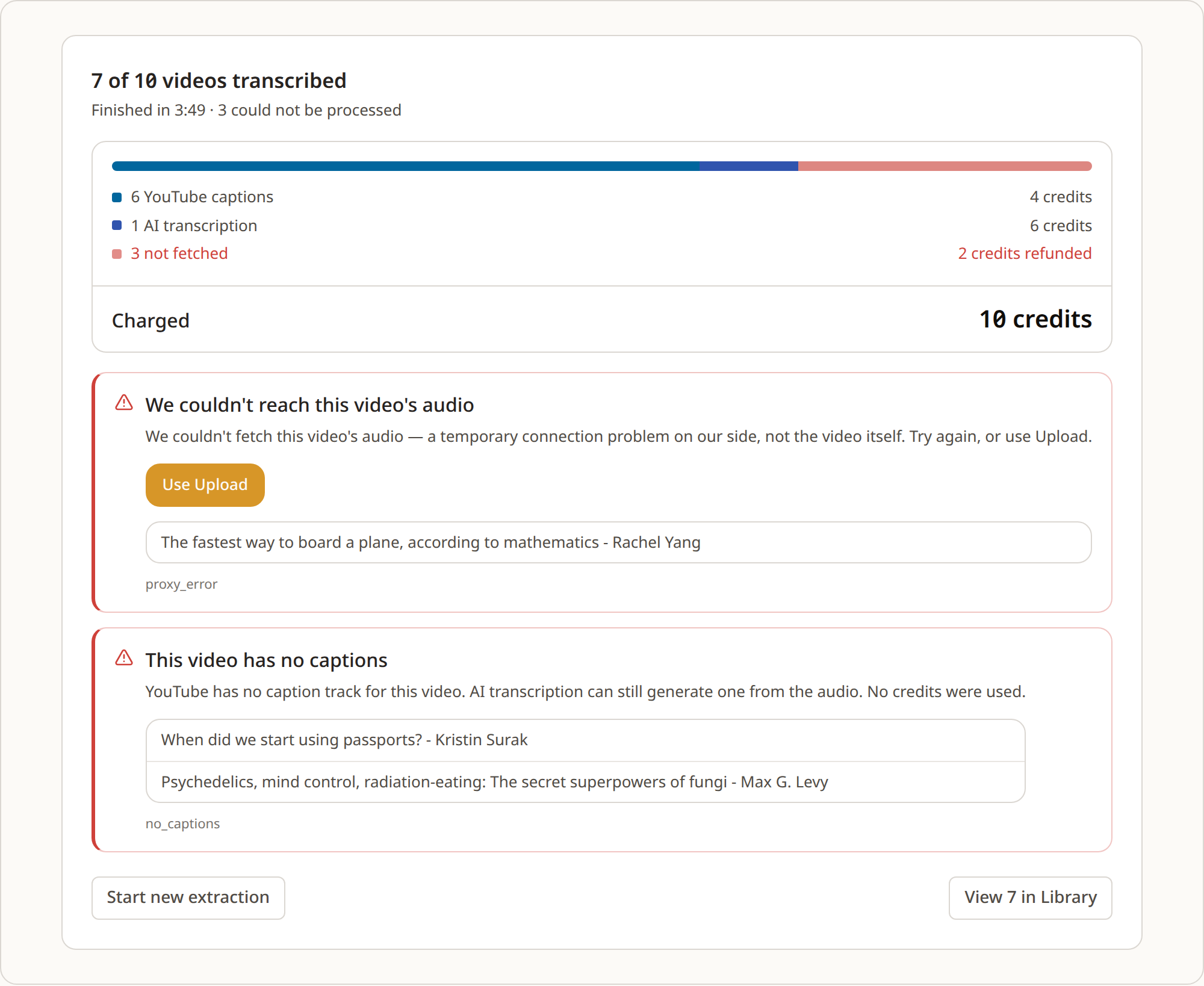Click the '1 AI transcription' label

(194, 226)
